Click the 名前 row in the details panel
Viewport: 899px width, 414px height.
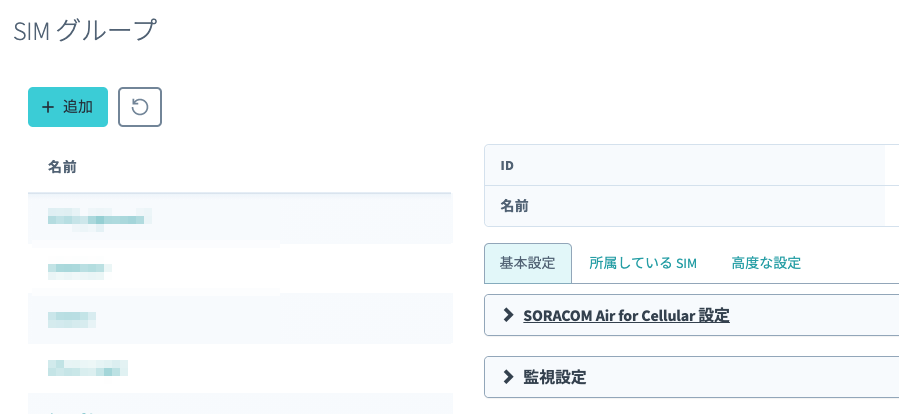click(x=691, y=206)
